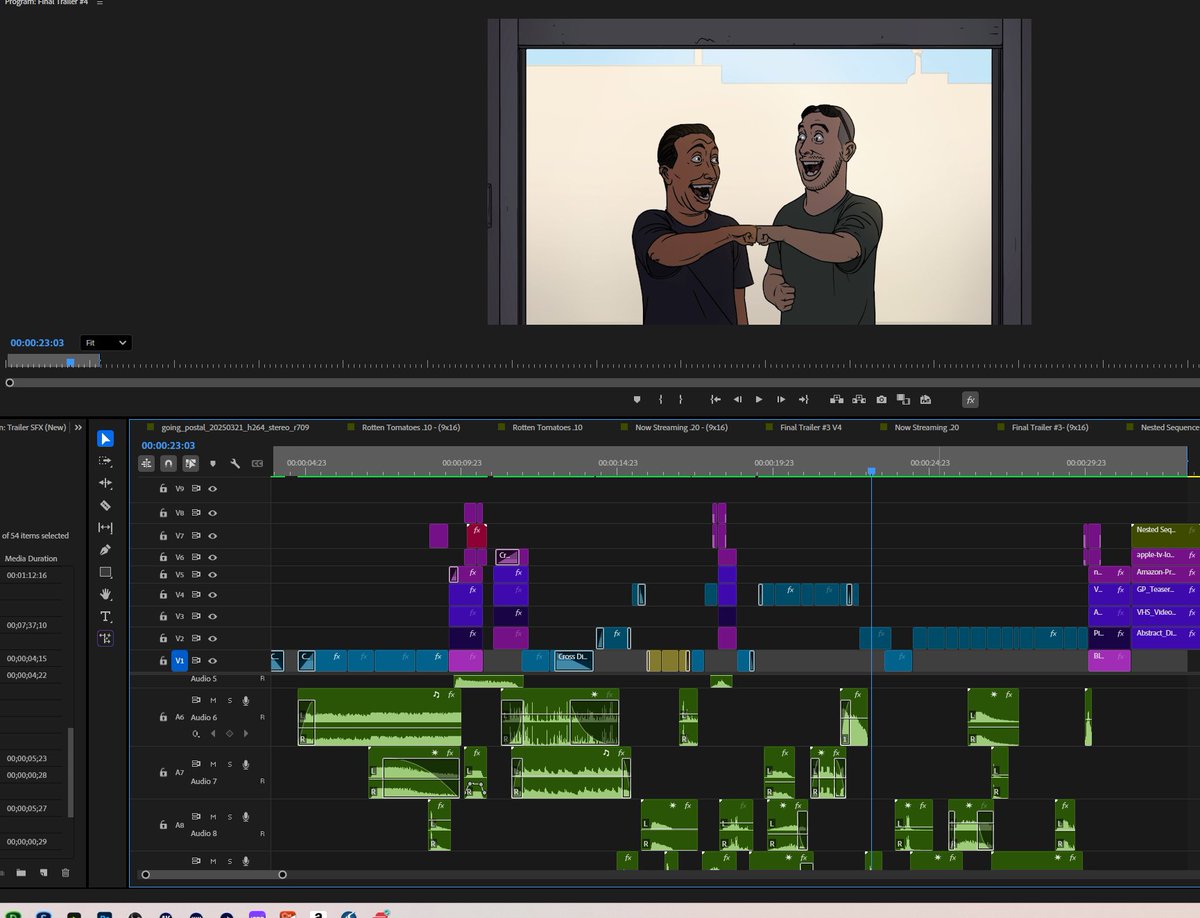Click the Extract button

click(859, 399)
